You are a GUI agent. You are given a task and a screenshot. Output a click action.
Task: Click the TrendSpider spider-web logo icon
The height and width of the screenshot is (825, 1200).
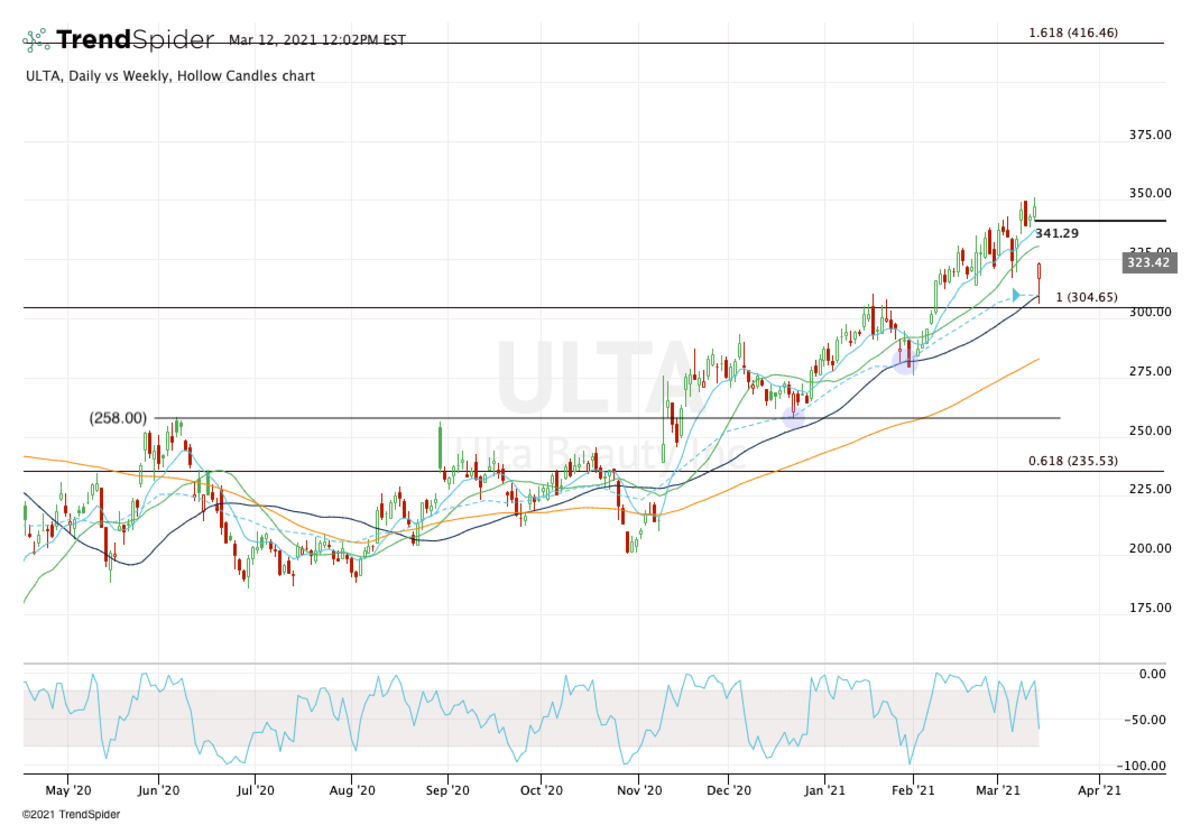pos(36,41)
